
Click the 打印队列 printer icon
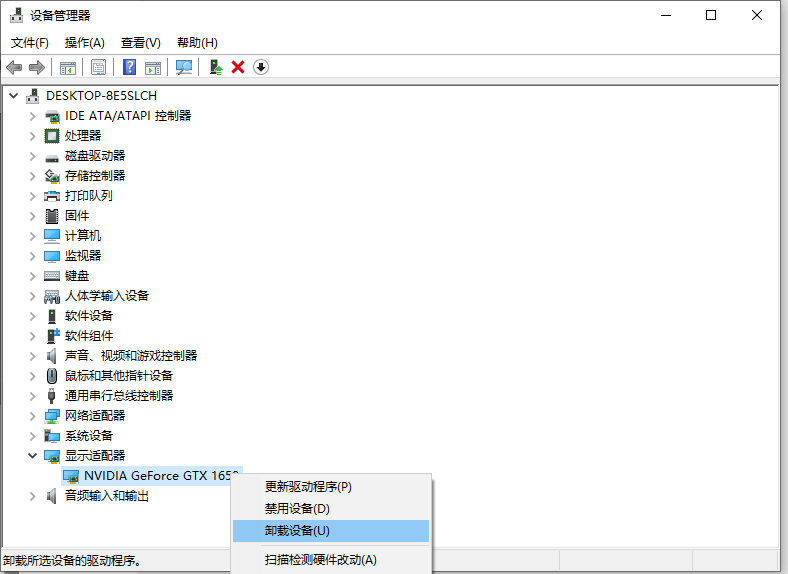click(52, 196)
